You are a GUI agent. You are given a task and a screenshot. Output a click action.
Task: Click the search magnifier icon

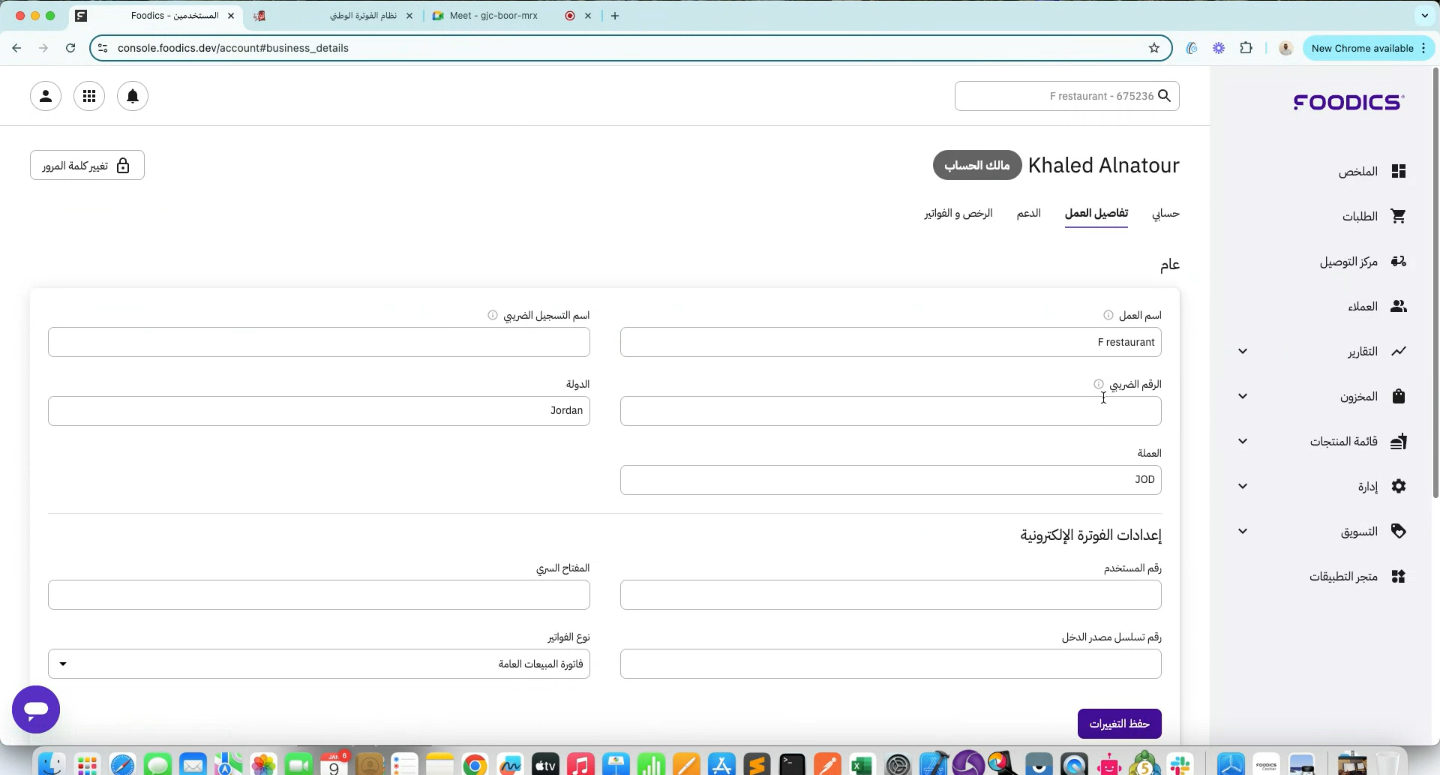click(x=1164, y=96)
